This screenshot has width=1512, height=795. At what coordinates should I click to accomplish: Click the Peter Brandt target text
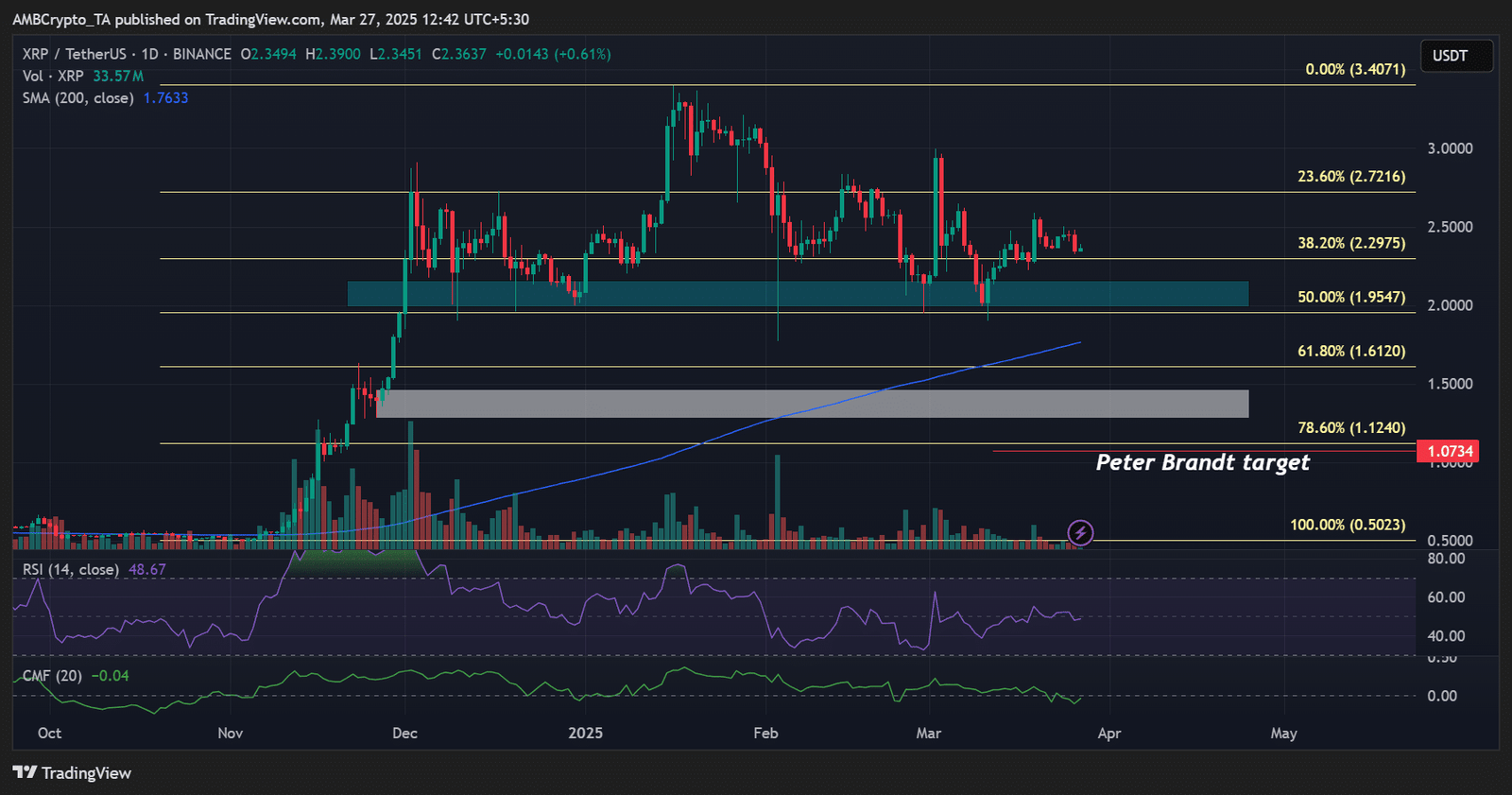1202,462
